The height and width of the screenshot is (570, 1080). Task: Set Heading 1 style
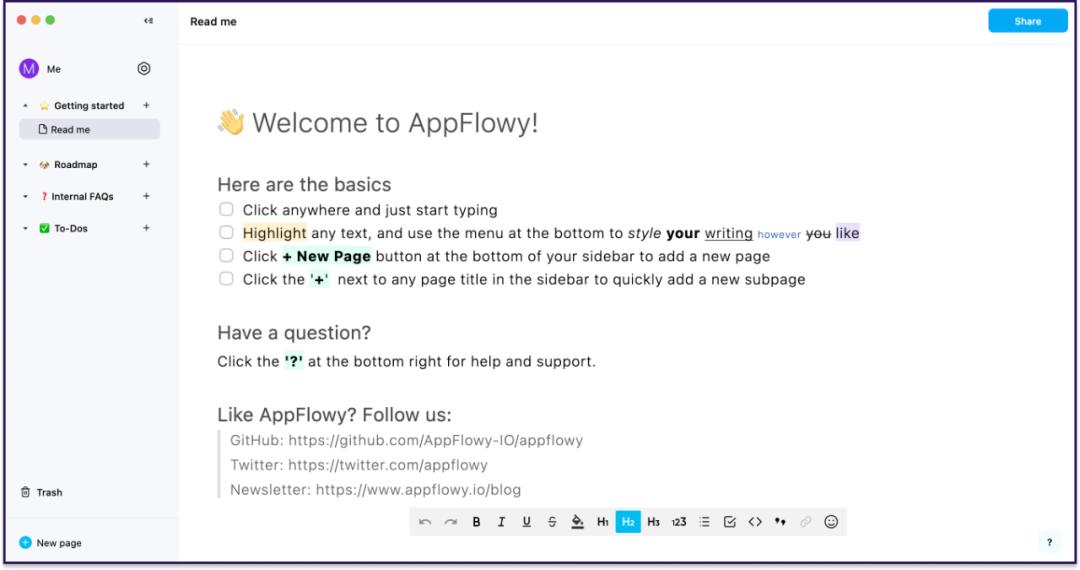(x=603, y=522)
